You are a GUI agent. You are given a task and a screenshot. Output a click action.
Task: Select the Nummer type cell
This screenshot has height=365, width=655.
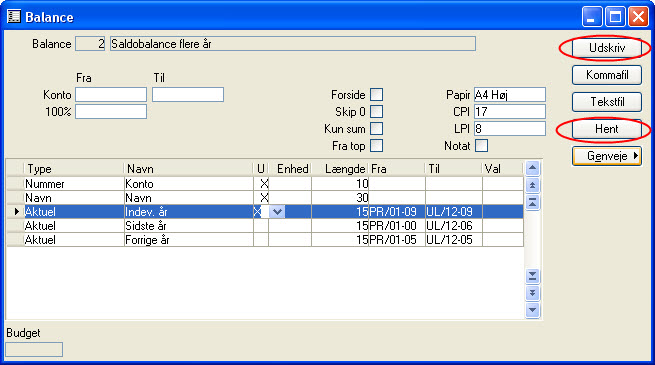pos(74,184)
